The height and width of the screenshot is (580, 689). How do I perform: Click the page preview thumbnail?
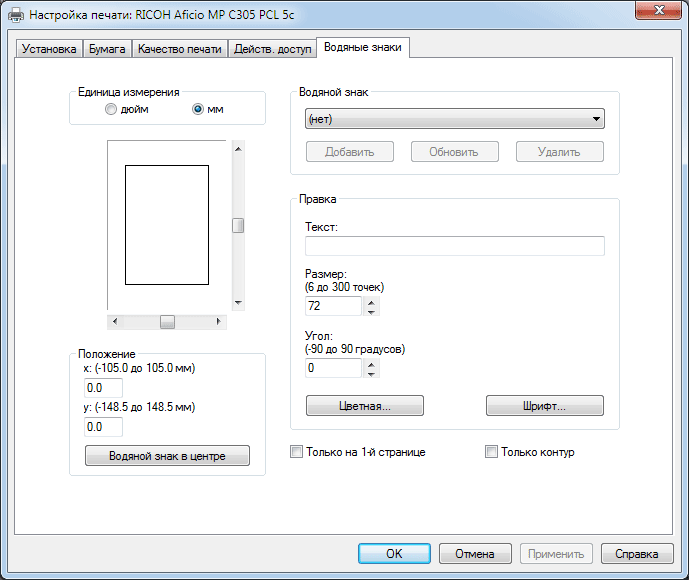click(167, 225)
